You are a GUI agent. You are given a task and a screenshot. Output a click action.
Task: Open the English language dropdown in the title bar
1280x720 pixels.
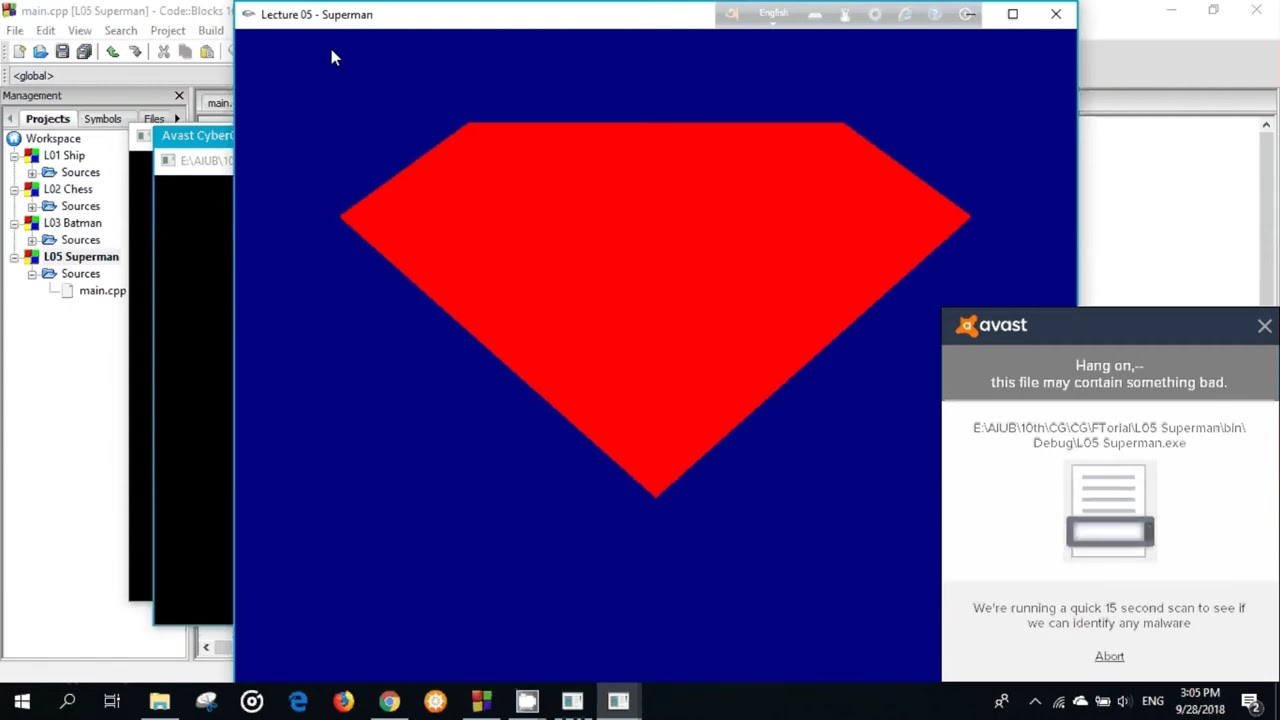(773, 14)
